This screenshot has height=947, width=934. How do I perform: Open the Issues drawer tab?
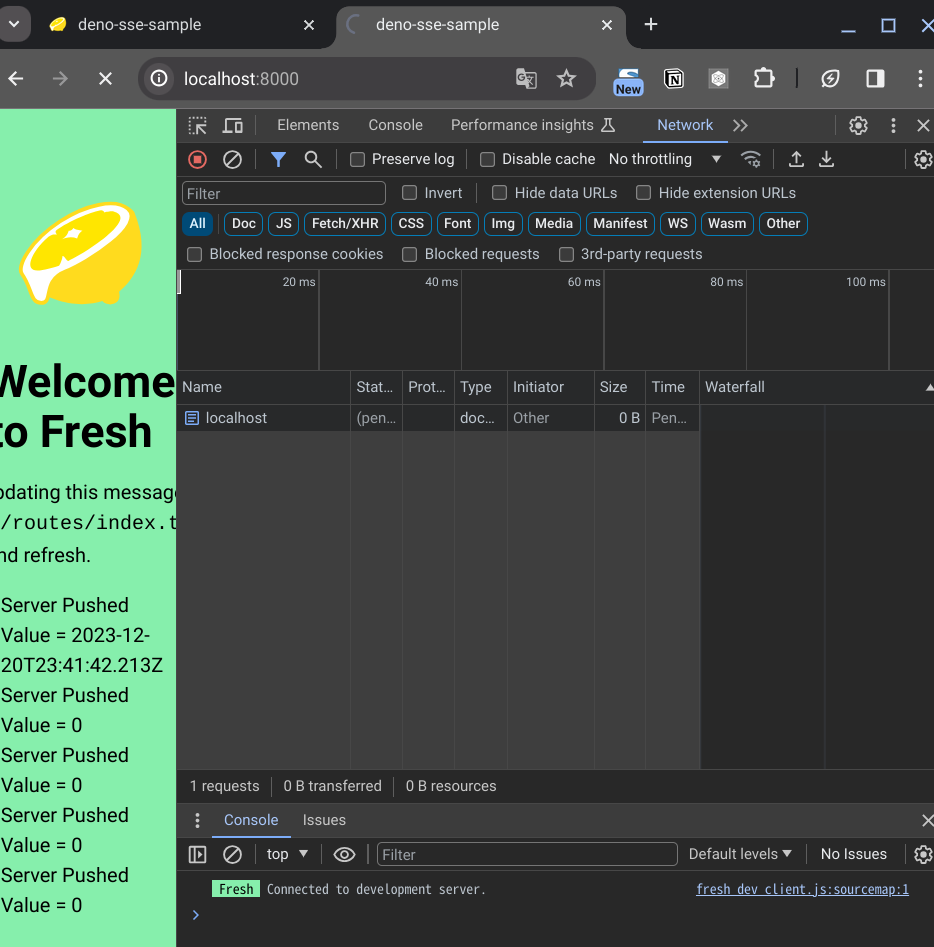click(x=324, y=820)
